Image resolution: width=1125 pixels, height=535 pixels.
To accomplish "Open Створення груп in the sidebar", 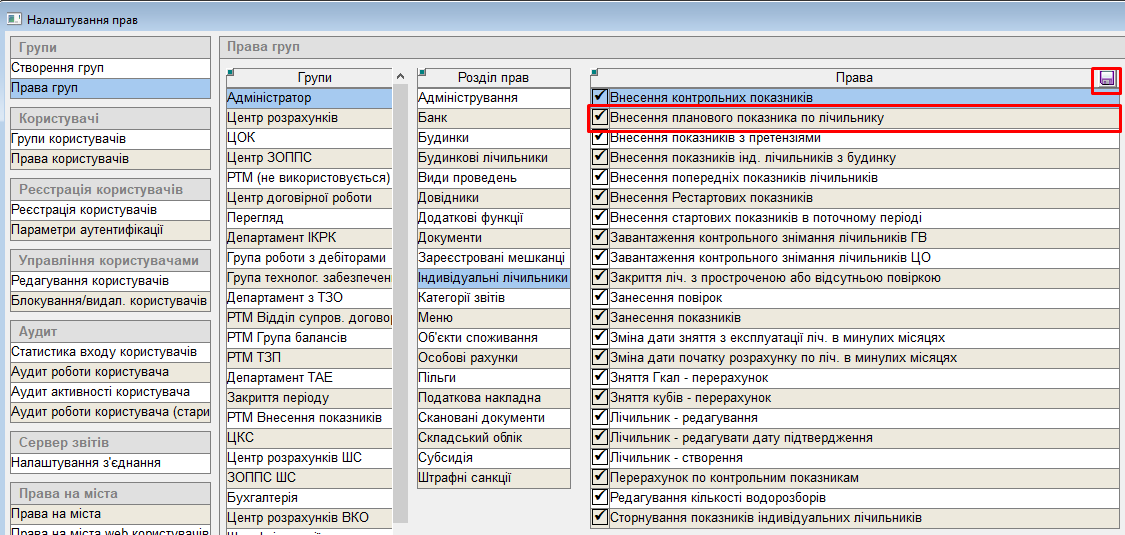I will pyautogui.click(x=58, y=68).
